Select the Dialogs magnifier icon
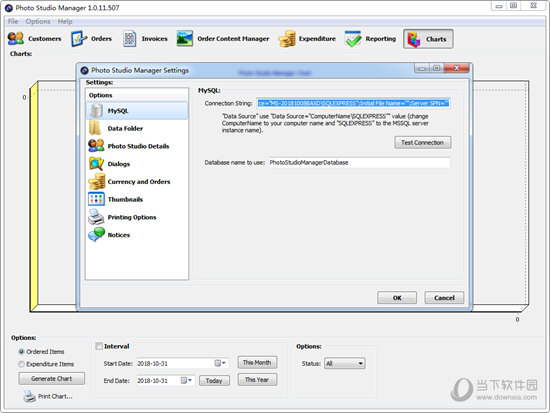The width and height of the screenshot is (550, 413). pos(96,164)
